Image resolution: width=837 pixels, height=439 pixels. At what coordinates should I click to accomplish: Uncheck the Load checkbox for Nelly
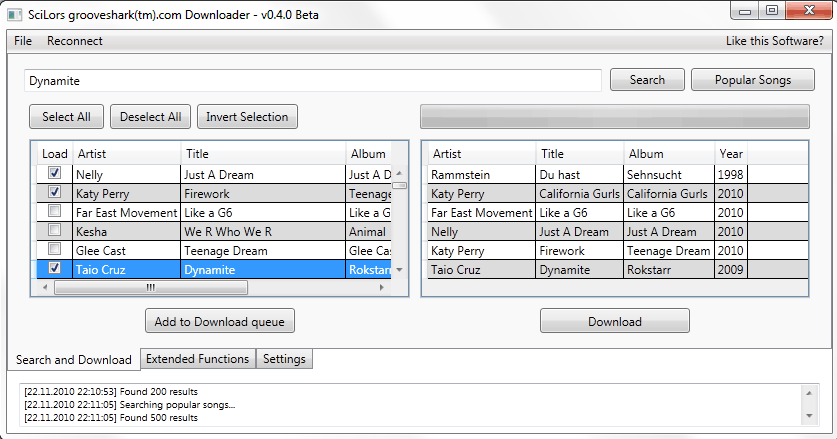(x=54, y=174)
